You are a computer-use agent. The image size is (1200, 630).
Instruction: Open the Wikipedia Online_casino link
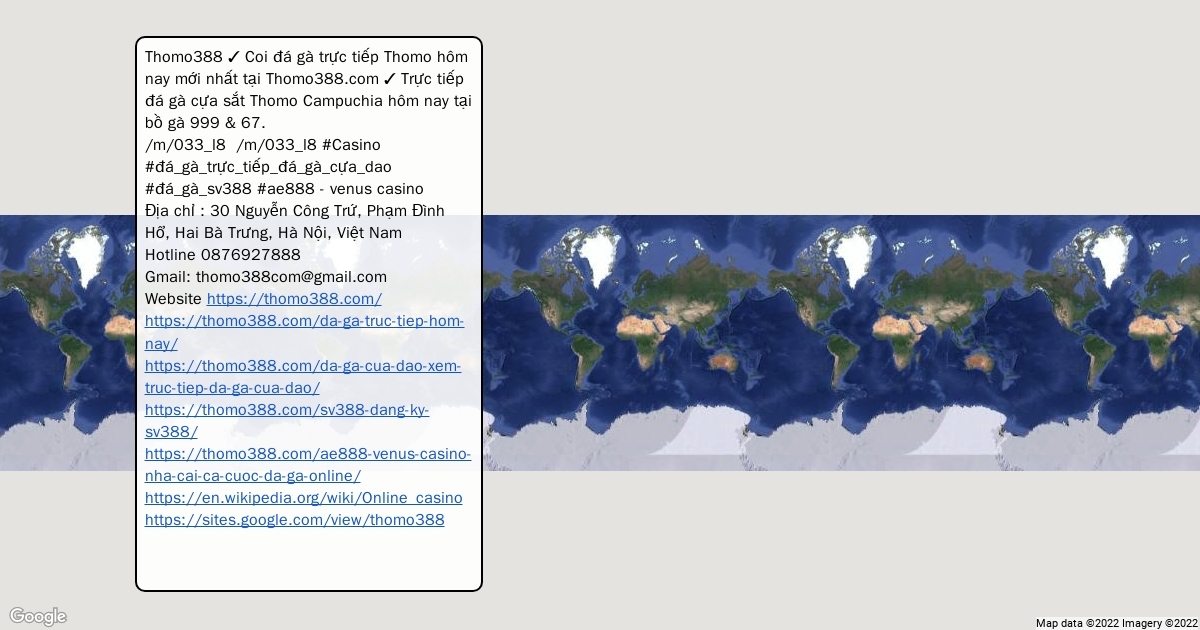pos(304,497)
